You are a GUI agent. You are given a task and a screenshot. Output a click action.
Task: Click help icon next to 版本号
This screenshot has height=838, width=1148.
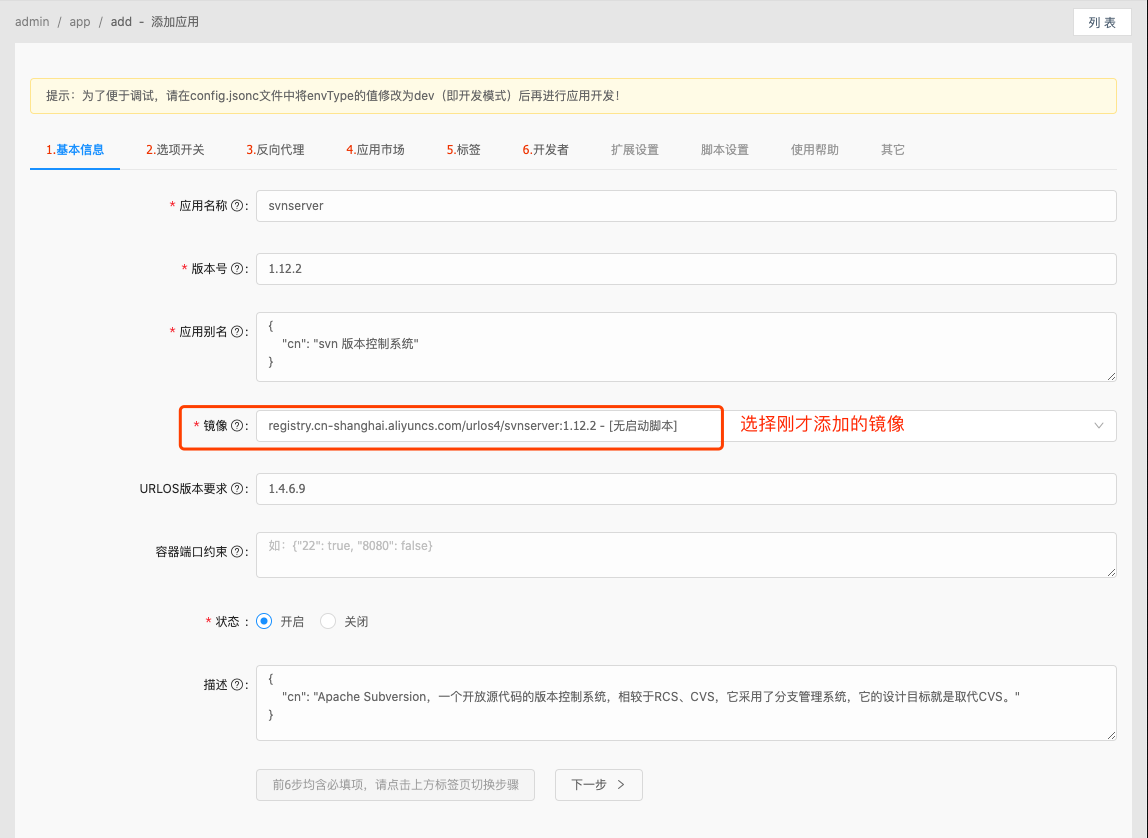click(237, 269)
